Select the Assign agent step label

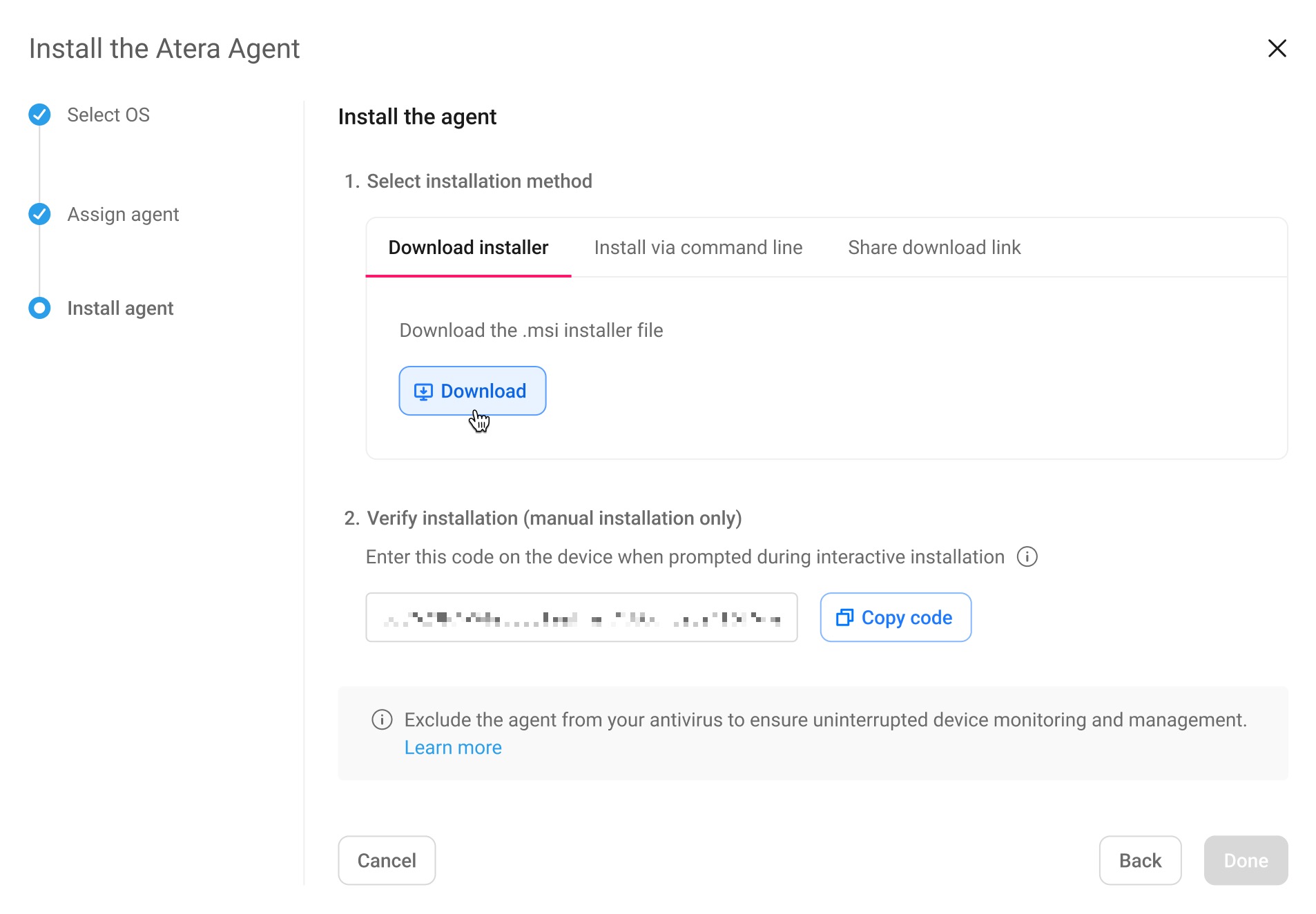click(x=123, y=215)
